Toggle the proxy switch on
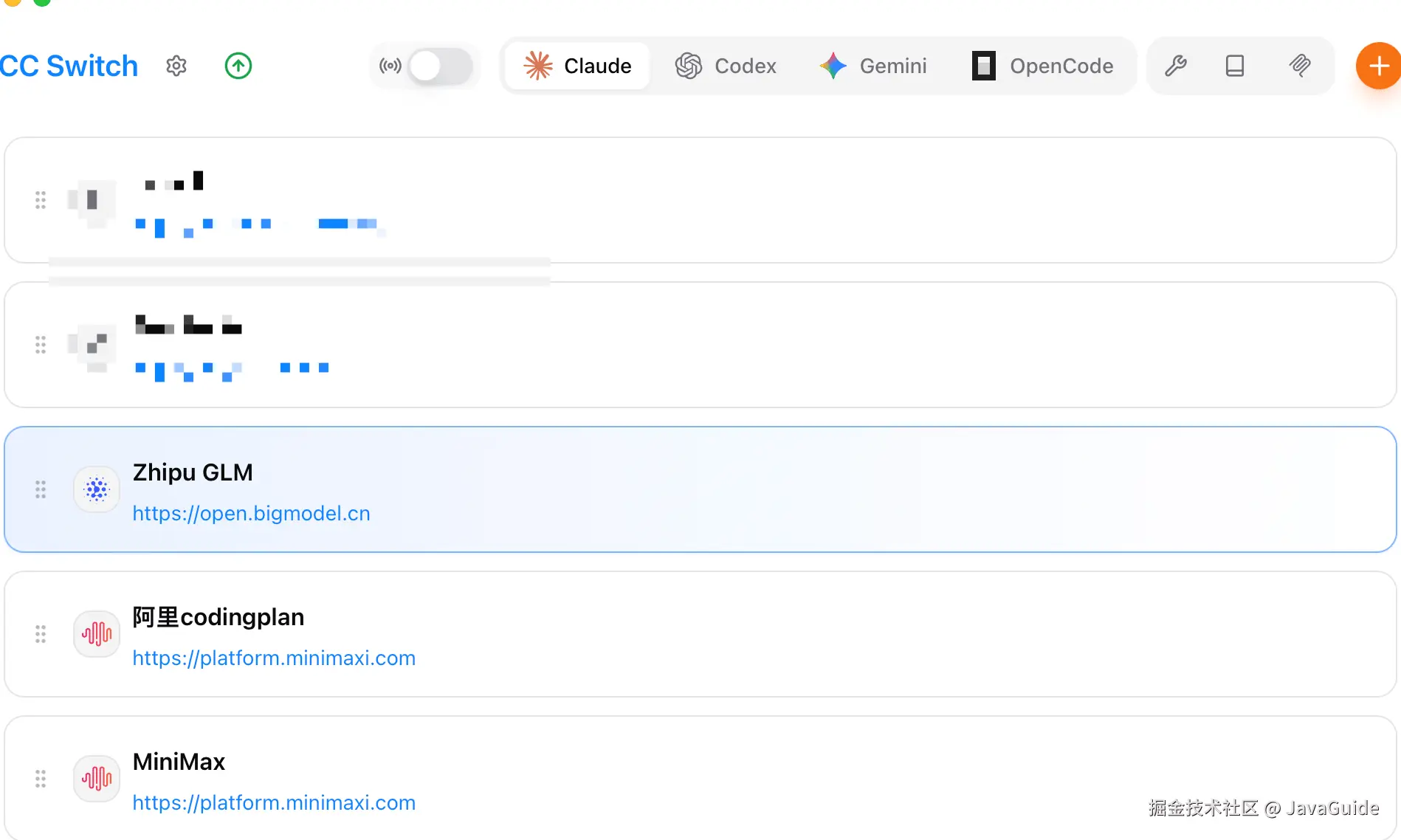The height and width of the screenshot is (840, 1401). [x=441, y=66]
